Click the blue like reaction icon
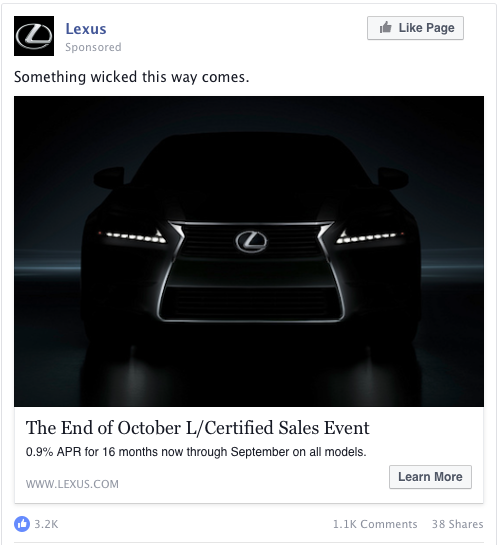This screenshot has height=545, width=500. tap(22, 524)
